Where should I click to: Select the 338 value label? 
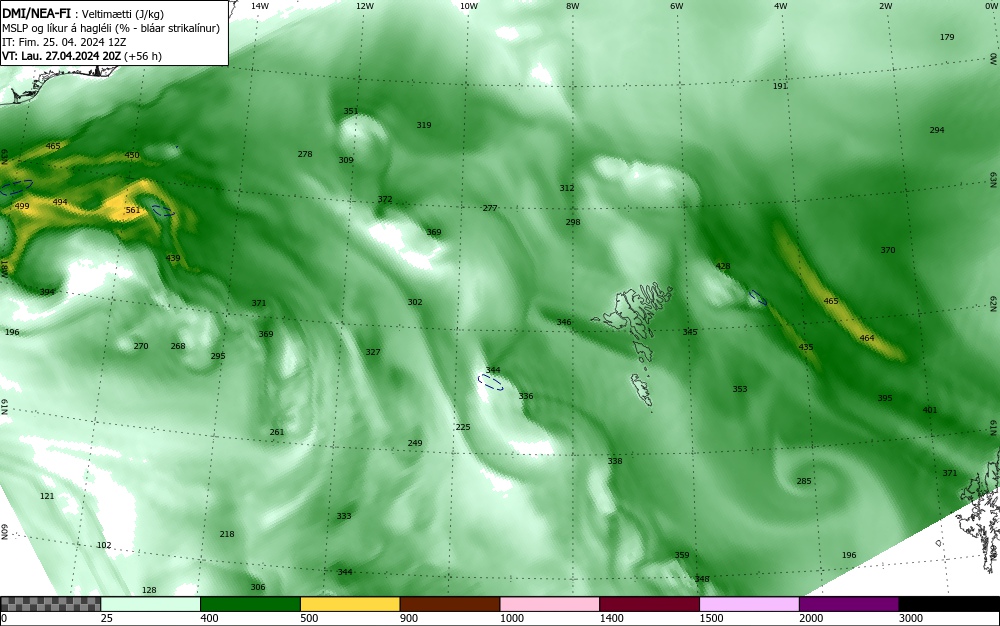click(614, 461)
